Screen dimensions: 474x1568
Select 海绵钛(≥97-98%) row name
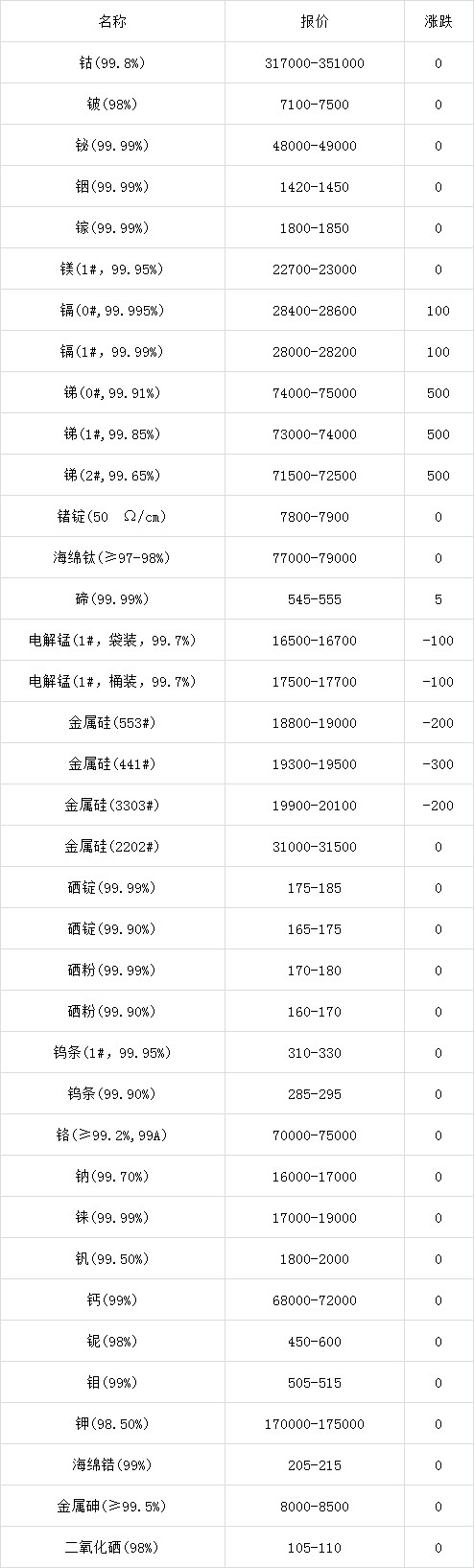coord(112,558)
